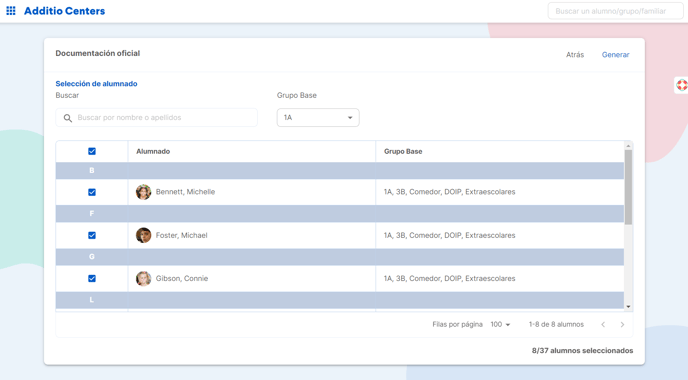Change rows per page 100 dropdown
This screenshot has height=380, width=688.
pos(501,325)
